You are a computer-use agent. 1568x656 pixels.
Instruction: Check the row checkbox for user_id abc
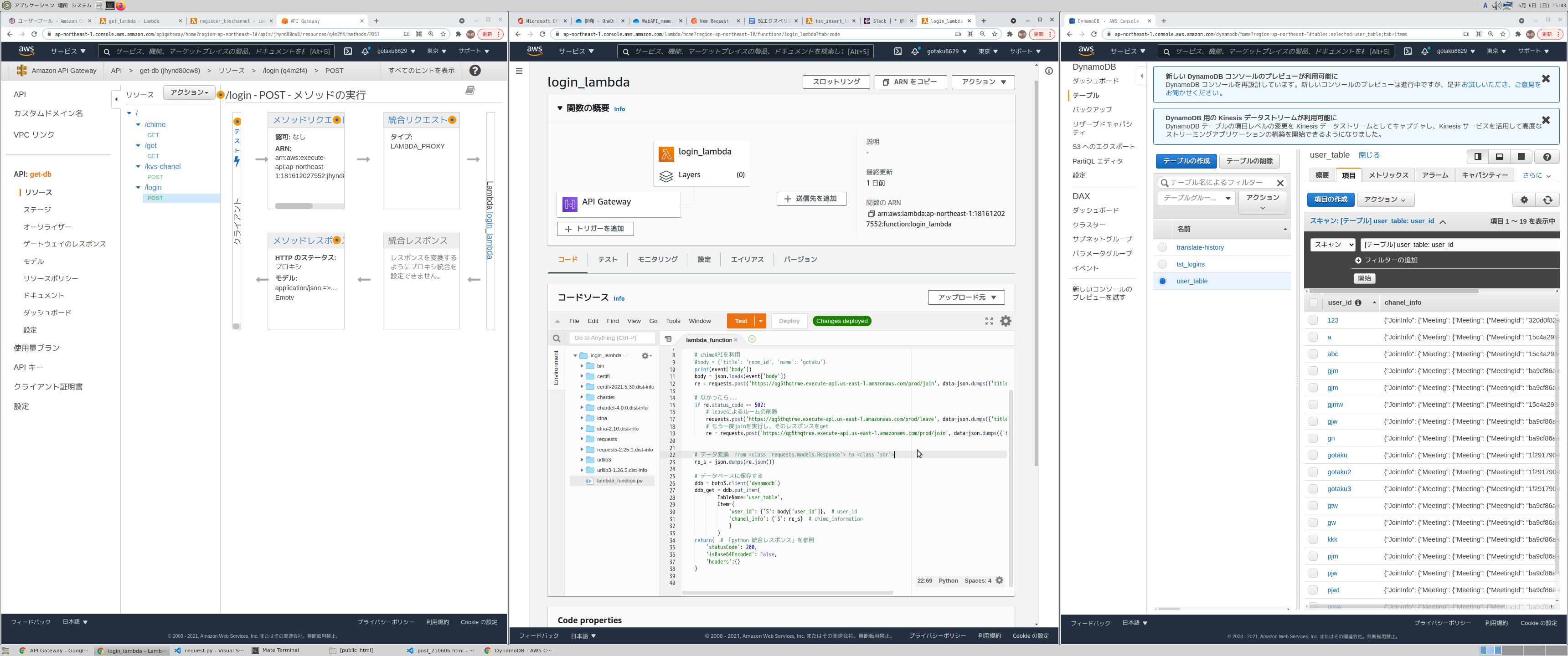coord(1313,354)
